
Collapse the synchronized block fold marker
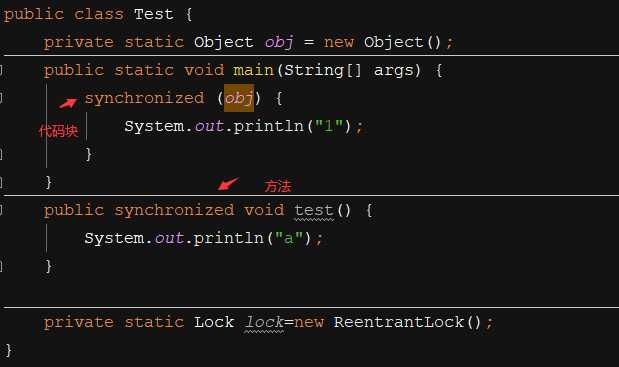1,98
